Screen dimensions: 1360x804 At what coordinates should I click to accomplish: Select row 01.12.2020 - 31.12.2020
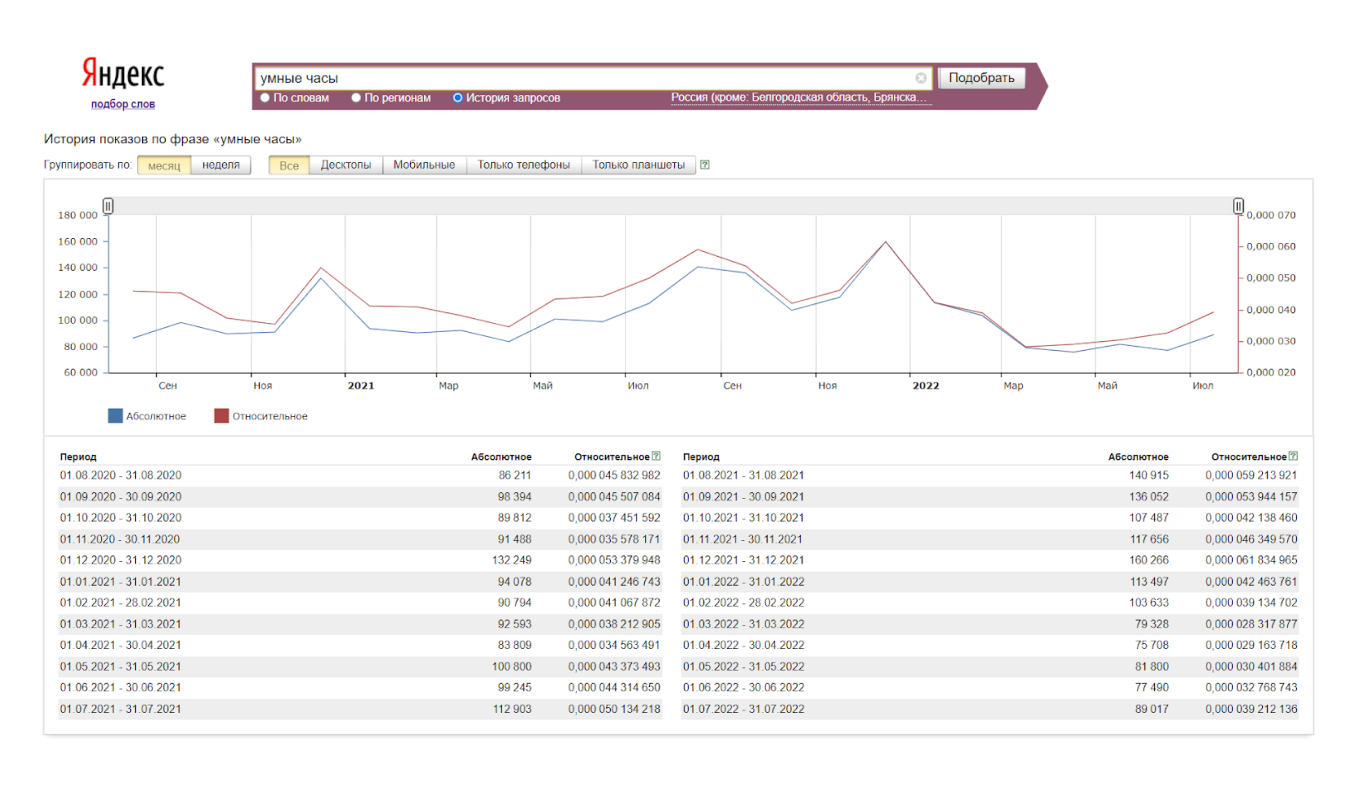[360, 560]
